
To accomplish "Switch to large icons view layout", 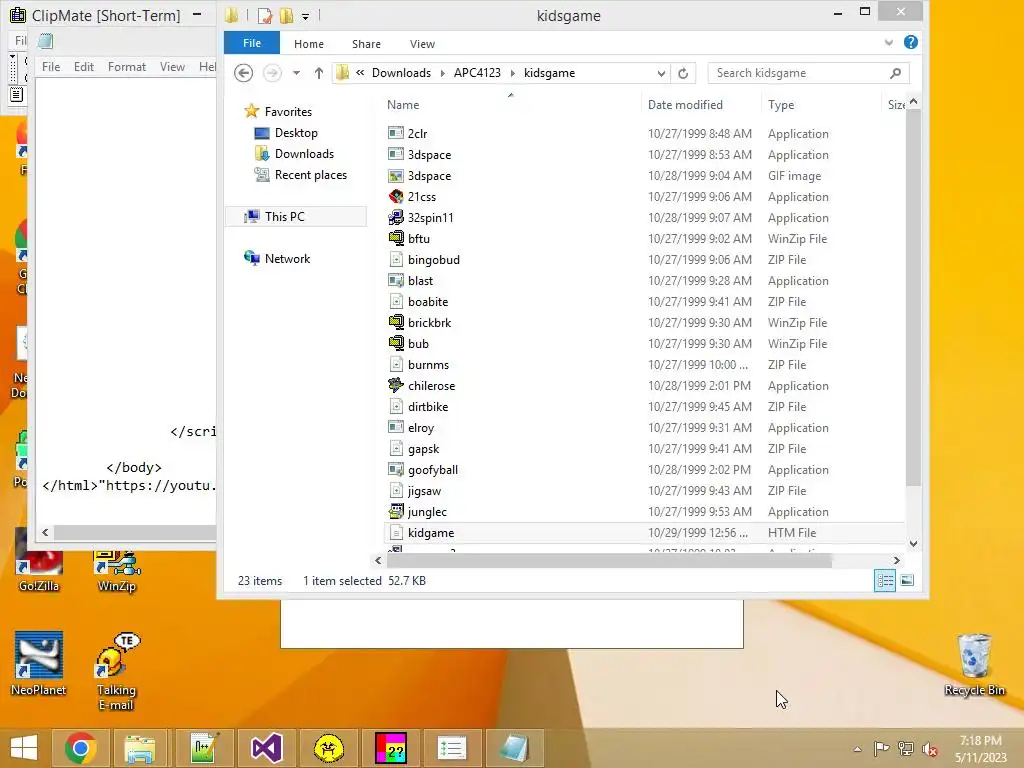I will tap(907, 581).
